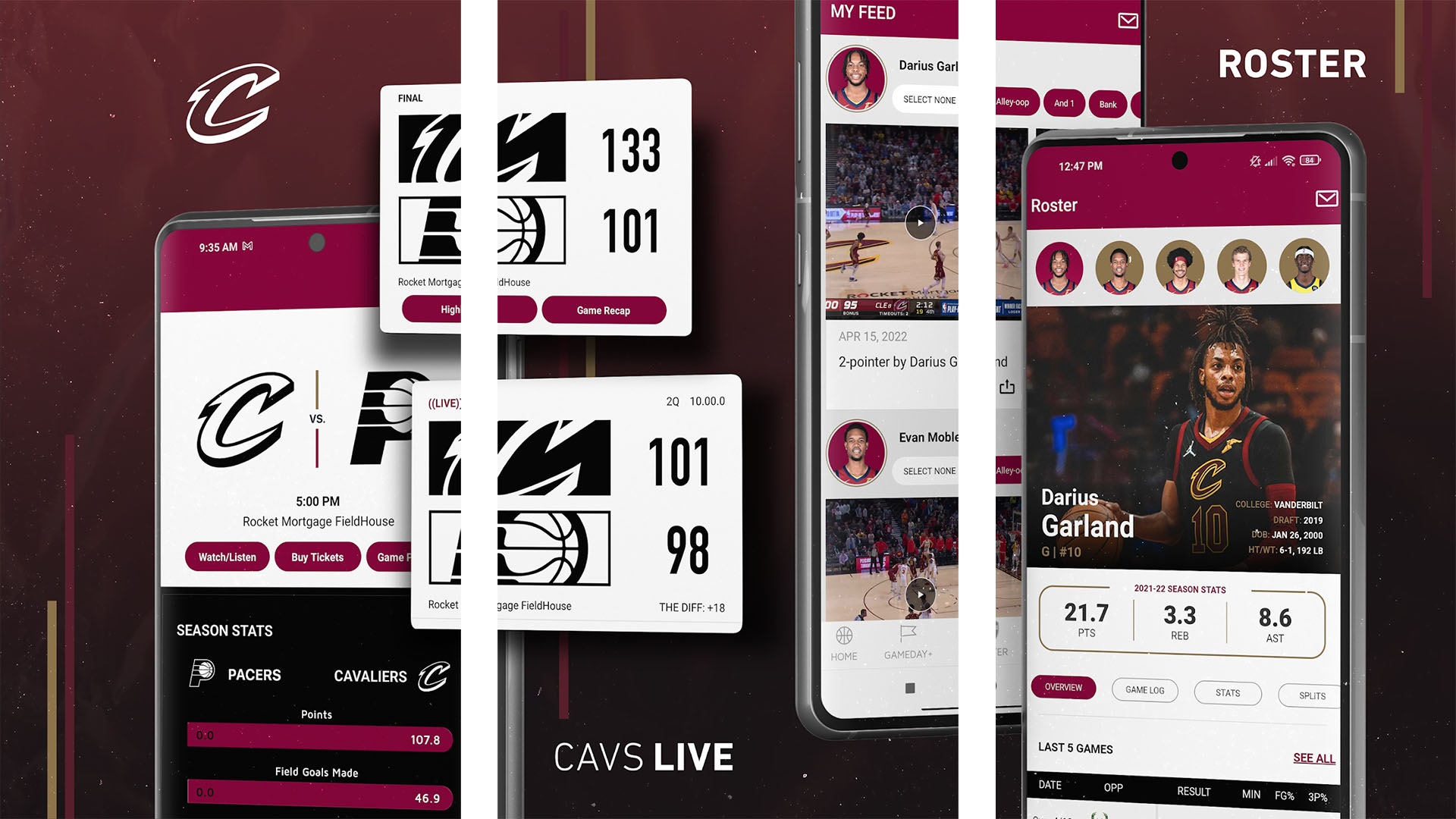Viewport: 1456px width, 819px height.
Task: Click the Buy Tickets button
Action: click(316, 557)
